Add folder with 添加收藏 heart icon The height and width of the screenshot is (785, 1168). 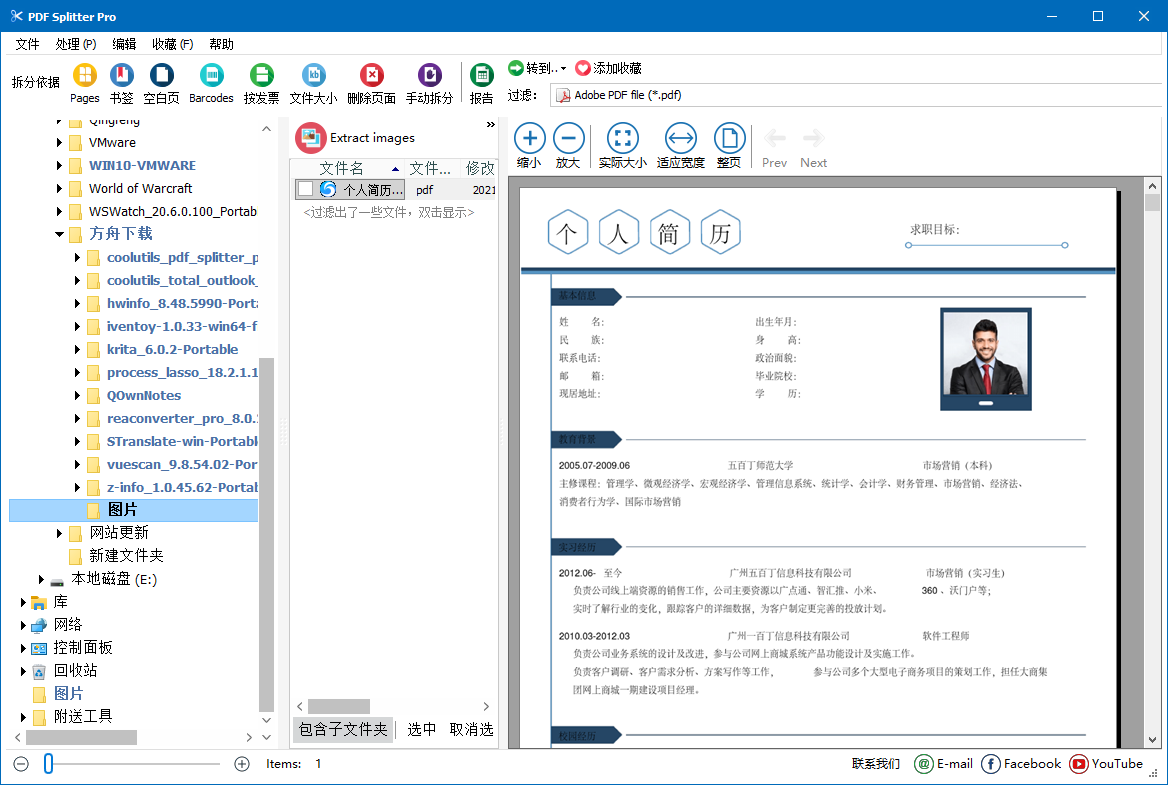click(x=609, y=68)
